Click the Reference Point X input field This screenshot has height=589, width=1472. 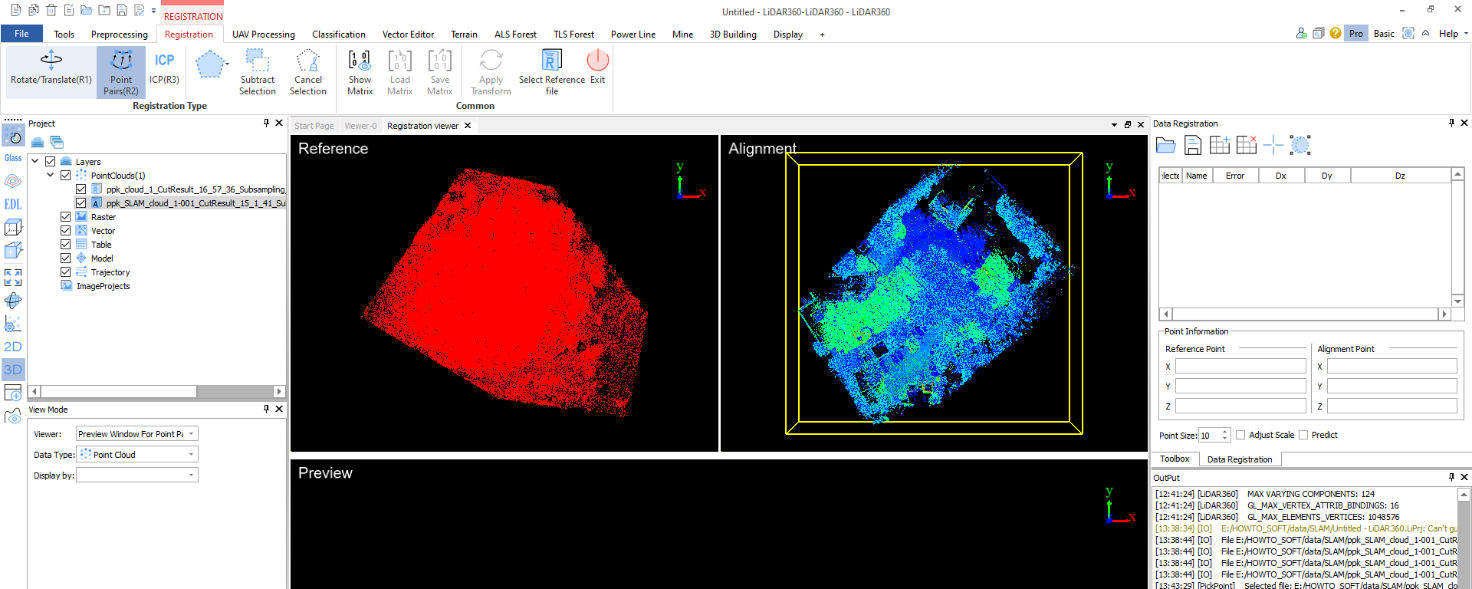tap(1240, 366)
